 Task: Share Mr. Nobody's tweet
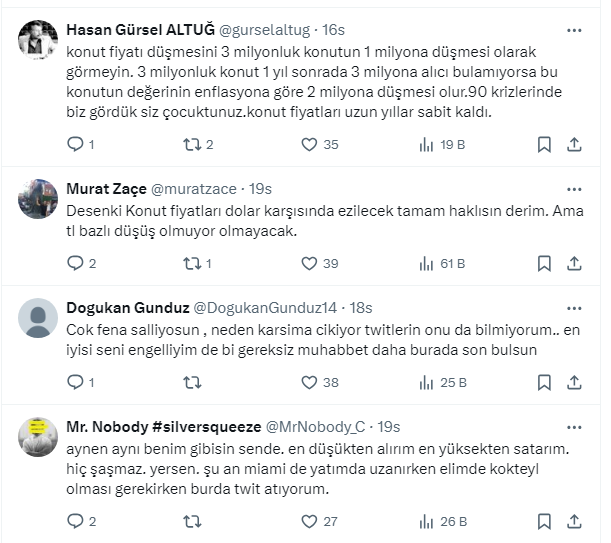click(x=573, y=521)
